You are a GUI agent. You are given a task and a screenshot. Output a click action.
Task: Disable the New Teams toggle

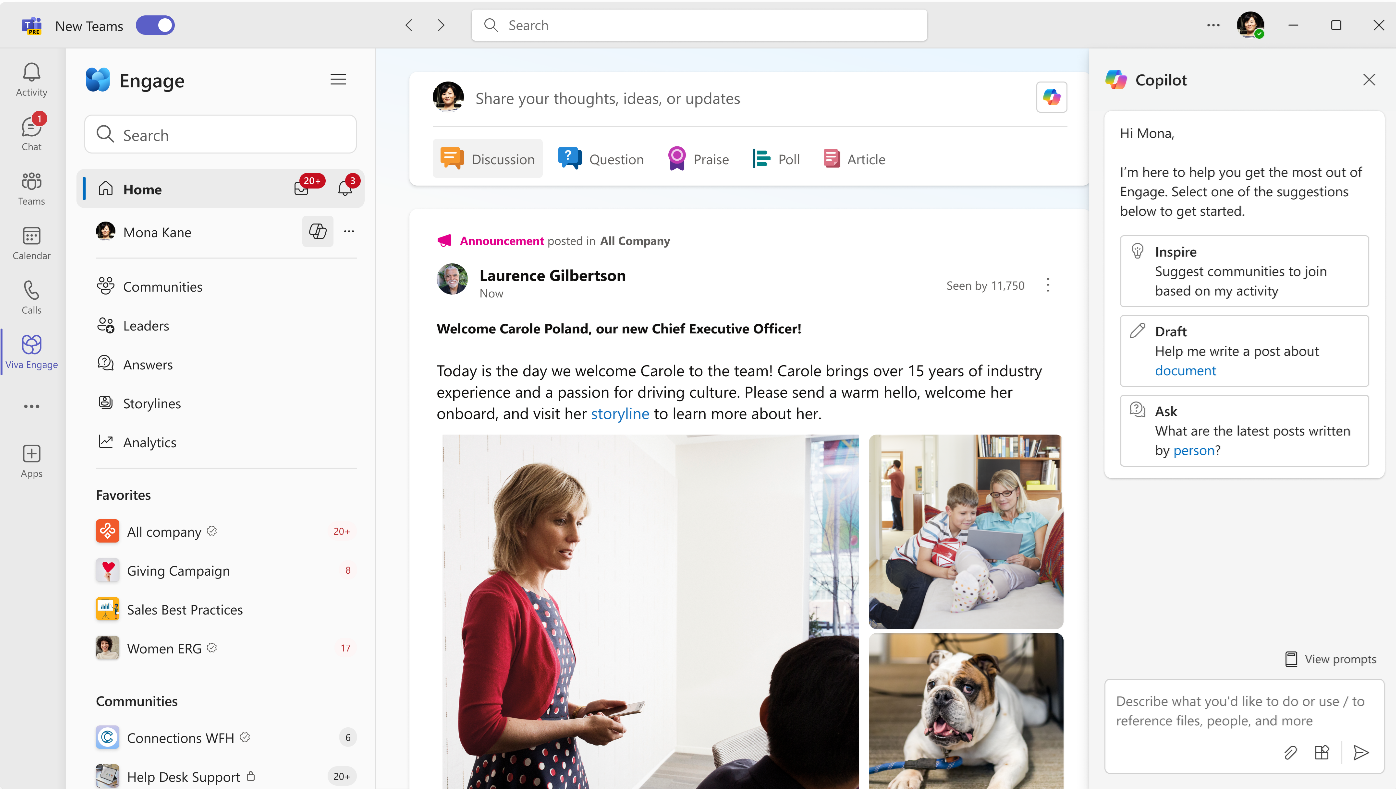tap(155, 24)
